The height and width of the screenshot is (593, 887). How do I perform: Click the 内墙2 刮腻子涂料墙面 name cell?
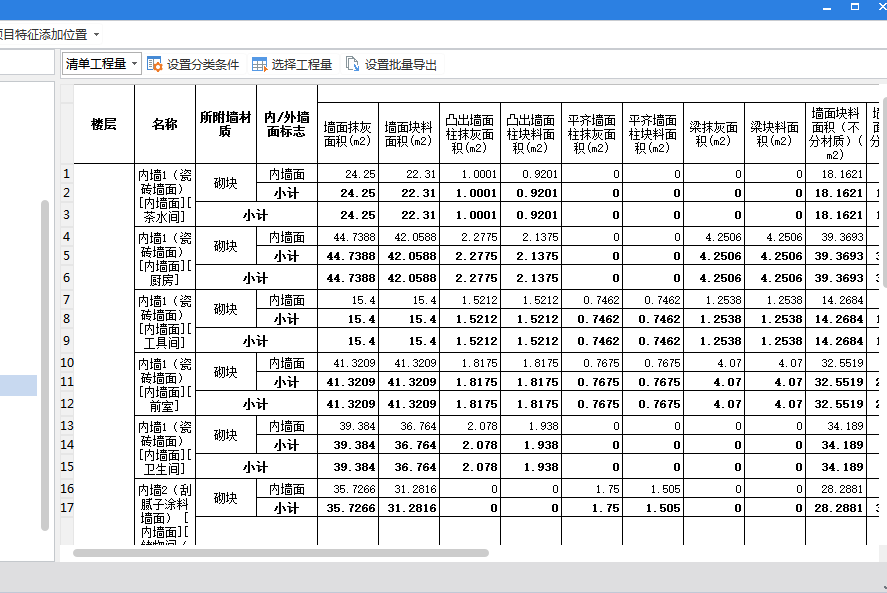click(165, 512)
